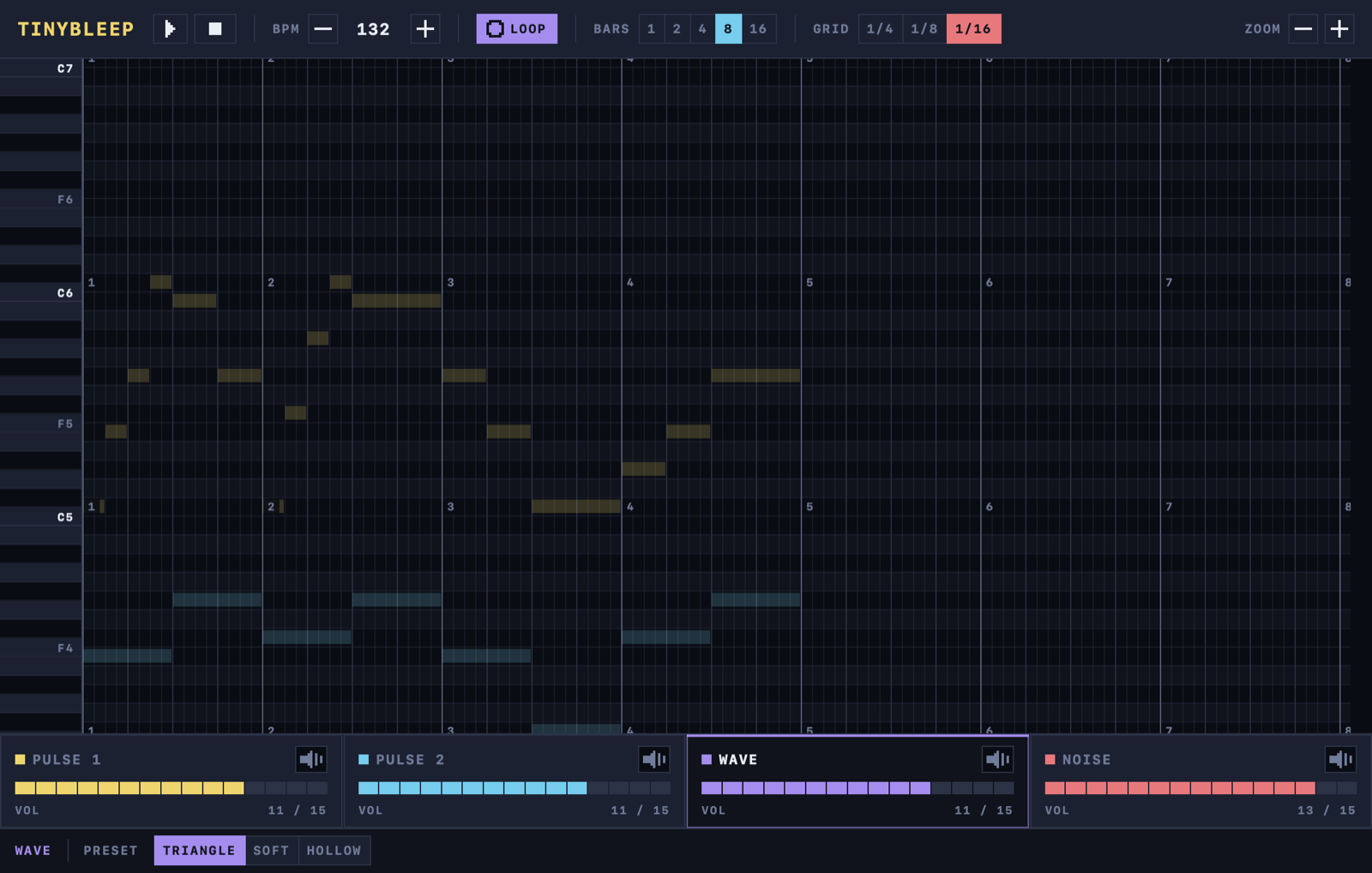Select the Pulse 1 channel tab
Viewport: 1372px width, 873px height.
pyautogui.click(x=171, y=781)
